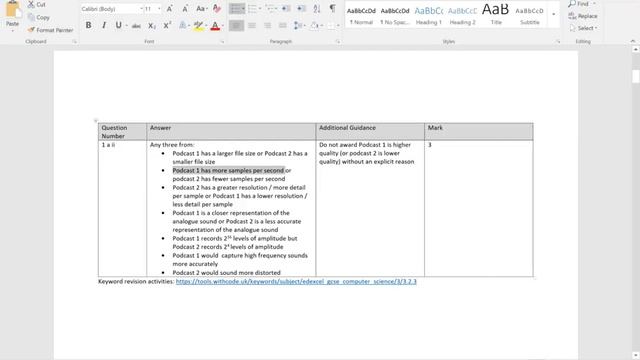Image resolution: width=640 pixels, height=360 pixels.
Task: Click the vertical scrollbar thumb
Action: pos(636,76)
